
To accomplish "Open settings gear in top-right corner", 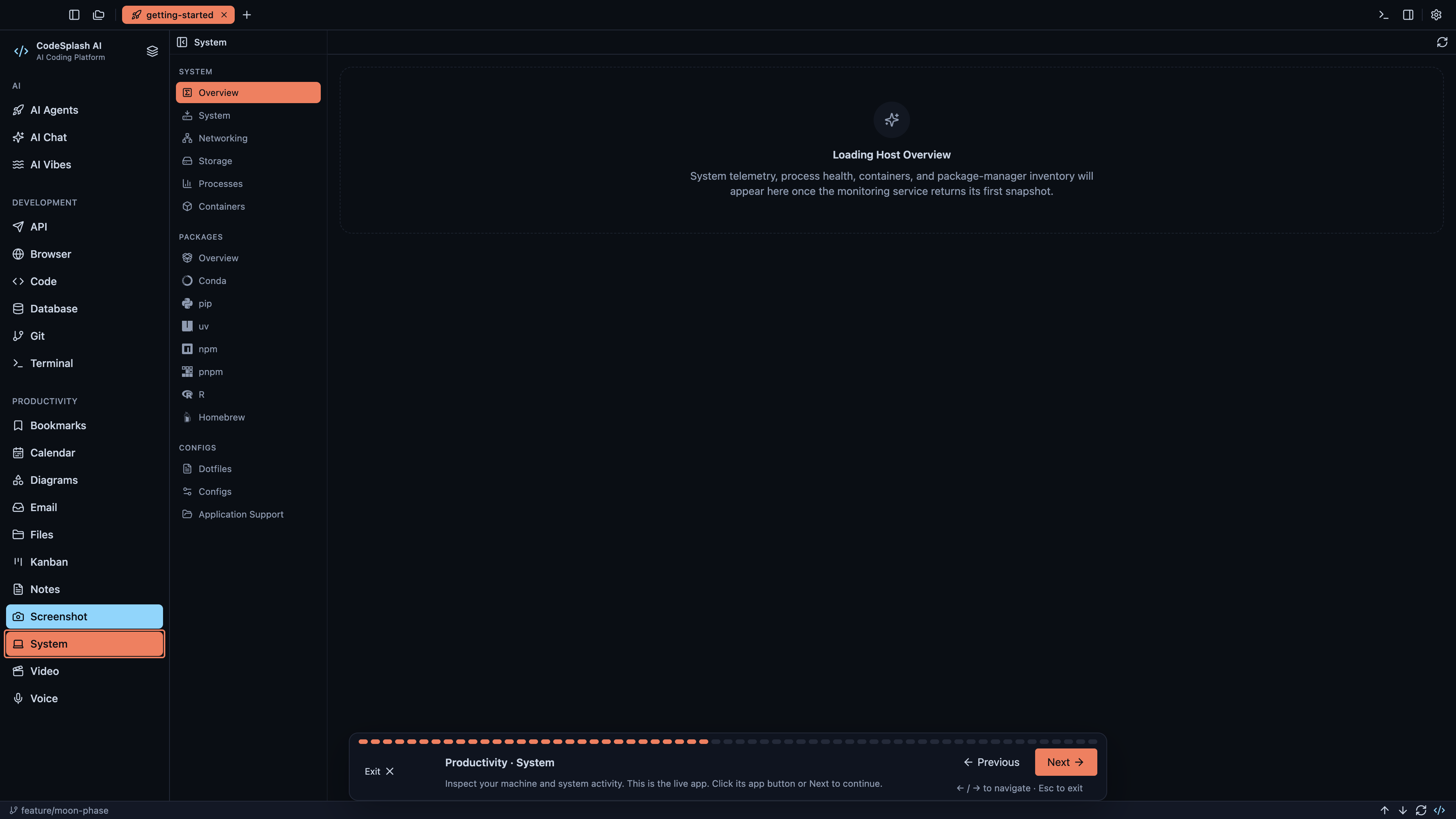I will coord(1436,15).
